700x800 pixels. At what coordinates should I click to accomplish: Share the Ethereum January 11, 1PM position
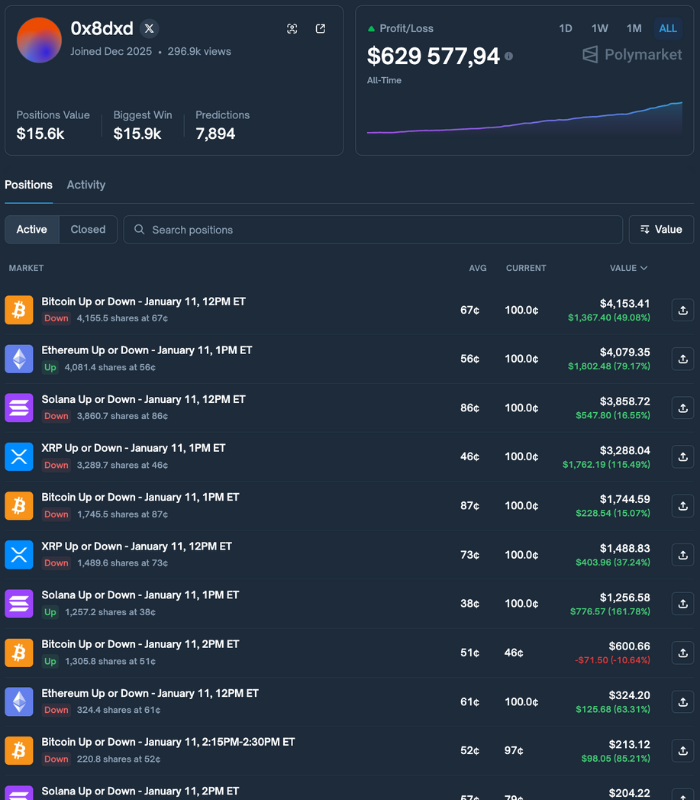tap(682, 359)
